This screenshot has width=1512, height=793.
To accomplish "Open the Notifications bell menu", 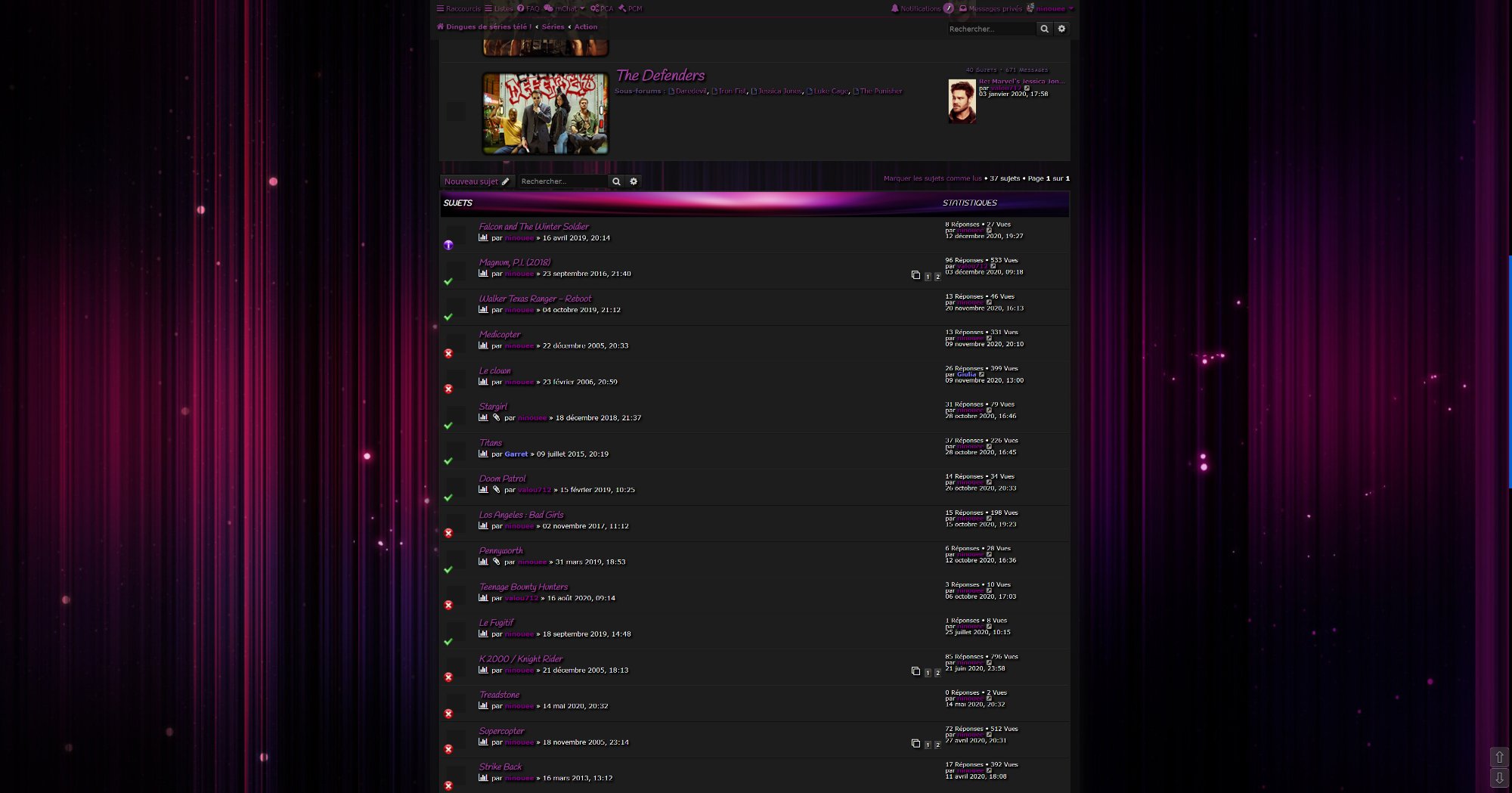I will click(922, 8).
